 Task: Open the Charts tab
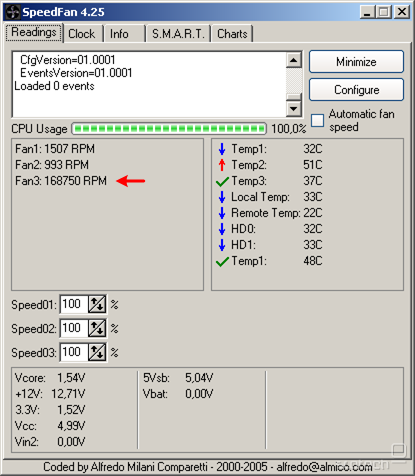pyautogui.click(x=232, y=34)
